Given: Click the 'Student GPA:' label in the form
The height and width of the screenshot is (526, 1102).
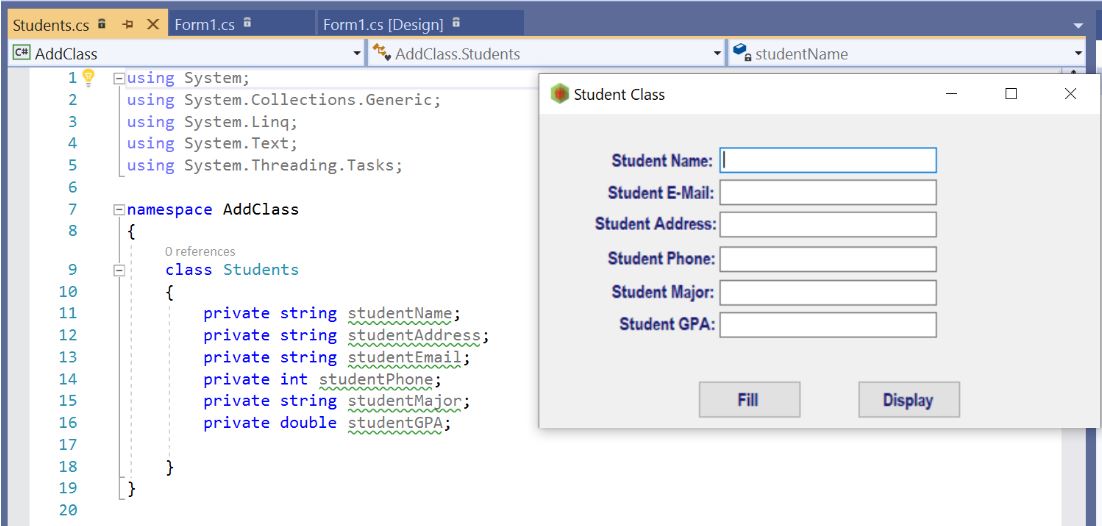Looking at the screenshot, I should click(667, 325).
